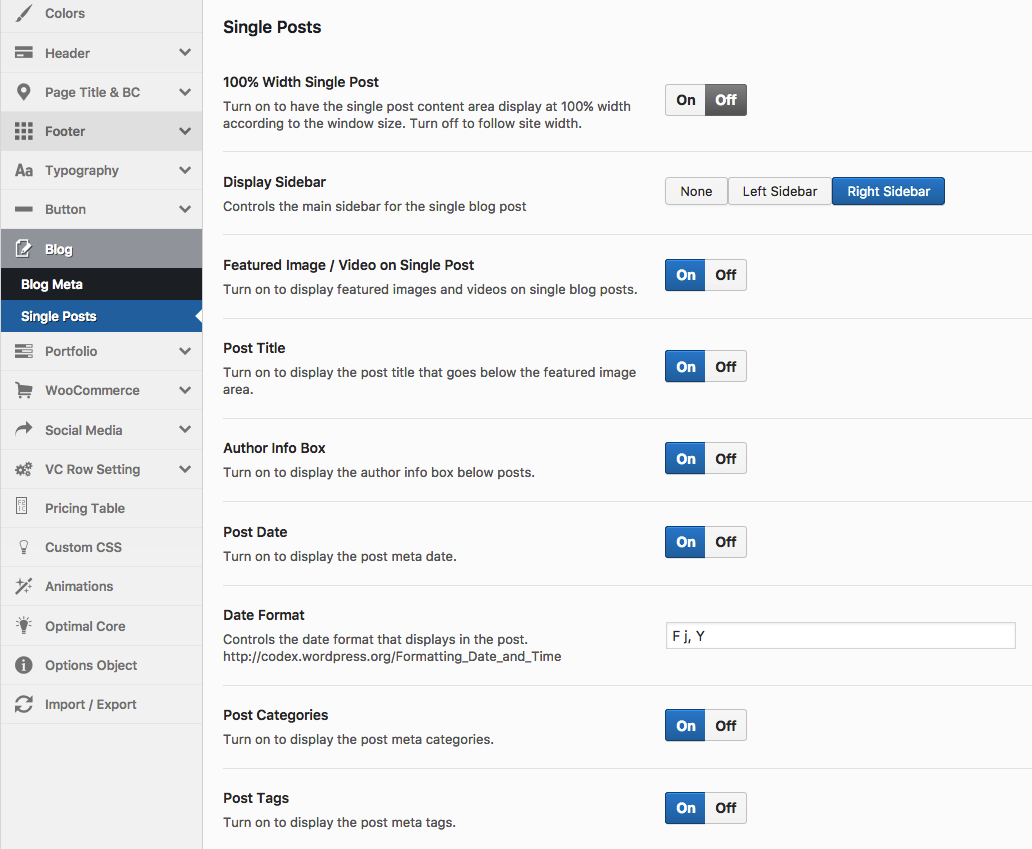The height and width of the screenshot is (849, 1032).
Task: Click the Import / Export refresh icon
Action: [x=24, y=704]
